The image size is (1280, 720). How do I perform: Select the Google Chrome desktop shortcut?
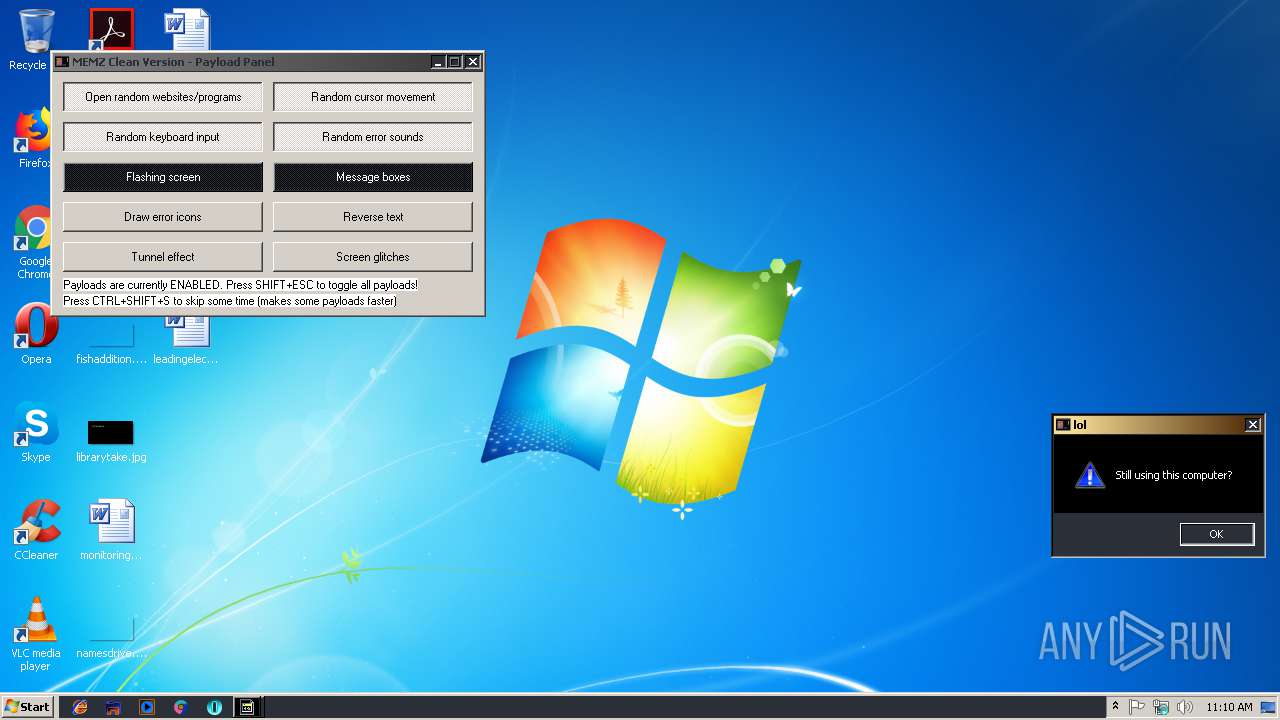click(x=33, y=242)
